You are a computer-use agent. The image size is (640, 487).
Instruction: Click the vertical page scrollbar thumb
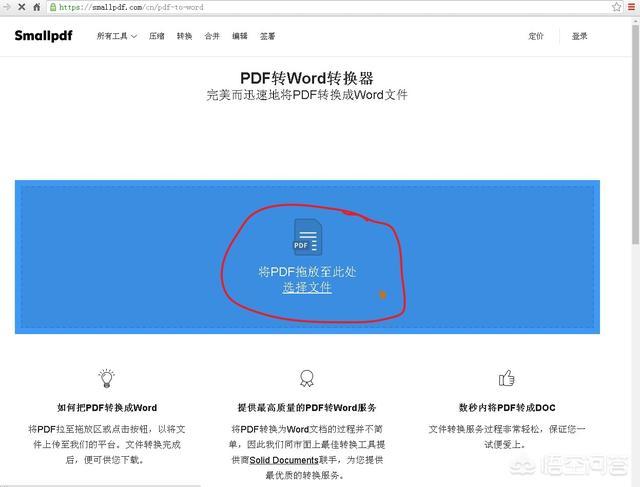click(636, 133)
